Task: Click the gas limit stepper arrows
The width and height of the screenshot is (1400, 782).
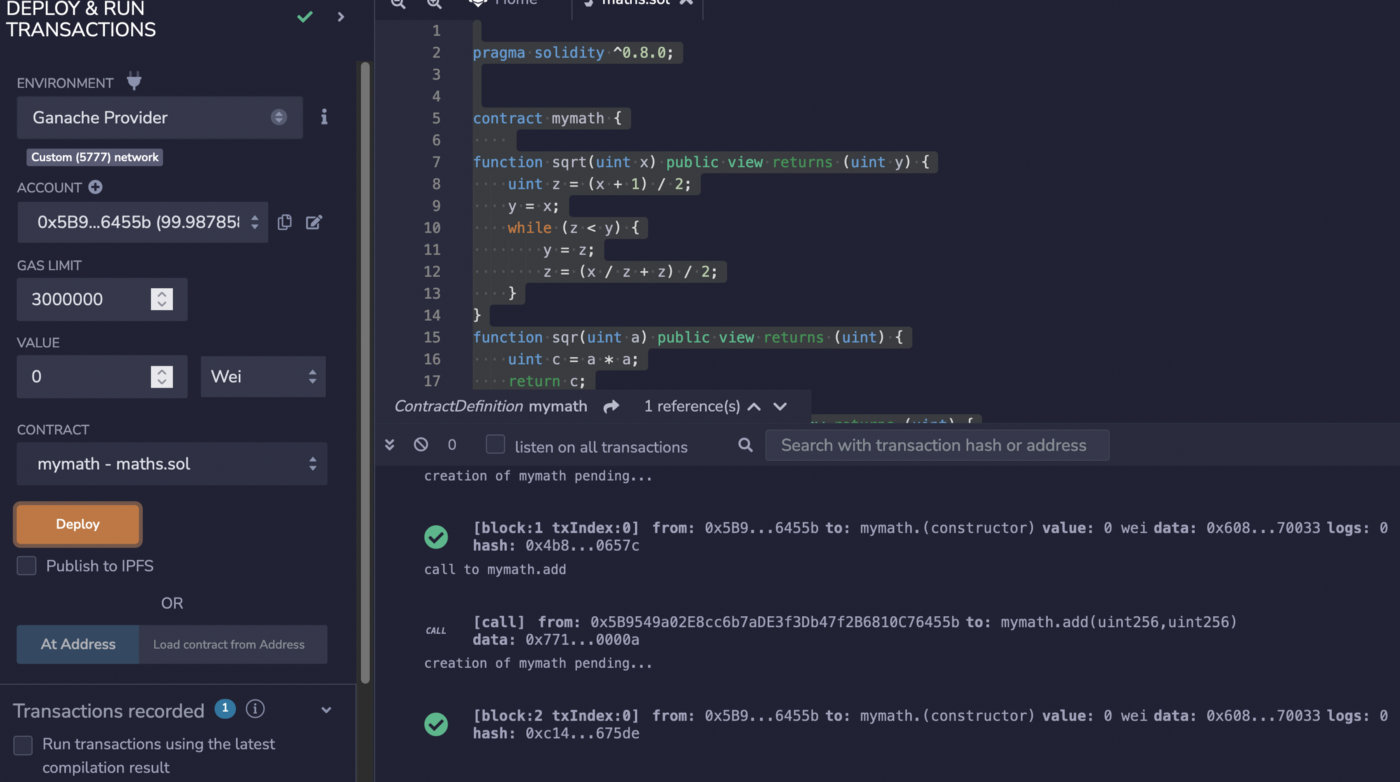Action: click(162, 299)
